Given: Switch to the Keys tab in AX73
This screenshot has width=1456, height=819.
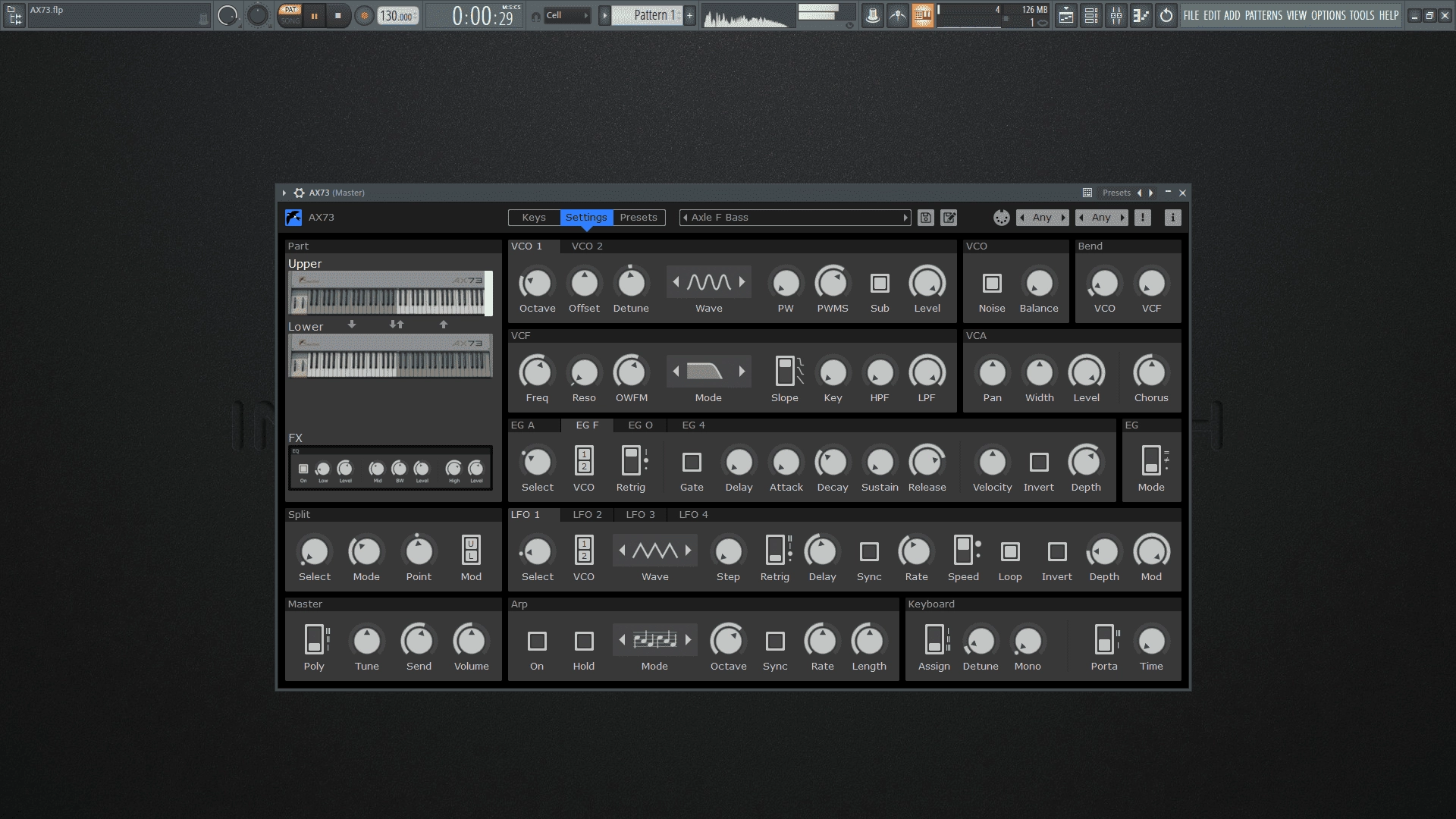Looking at the screenshot, I should tap(534, 218).
